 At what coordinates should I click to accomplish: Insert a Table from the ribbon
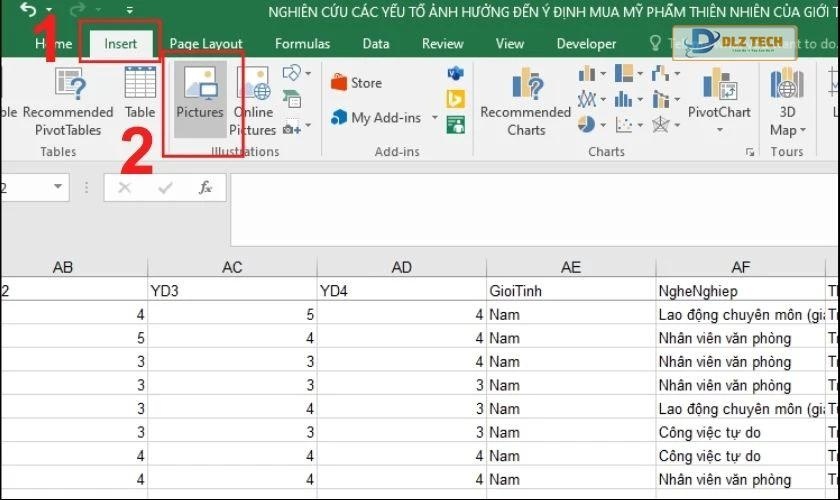140,96
